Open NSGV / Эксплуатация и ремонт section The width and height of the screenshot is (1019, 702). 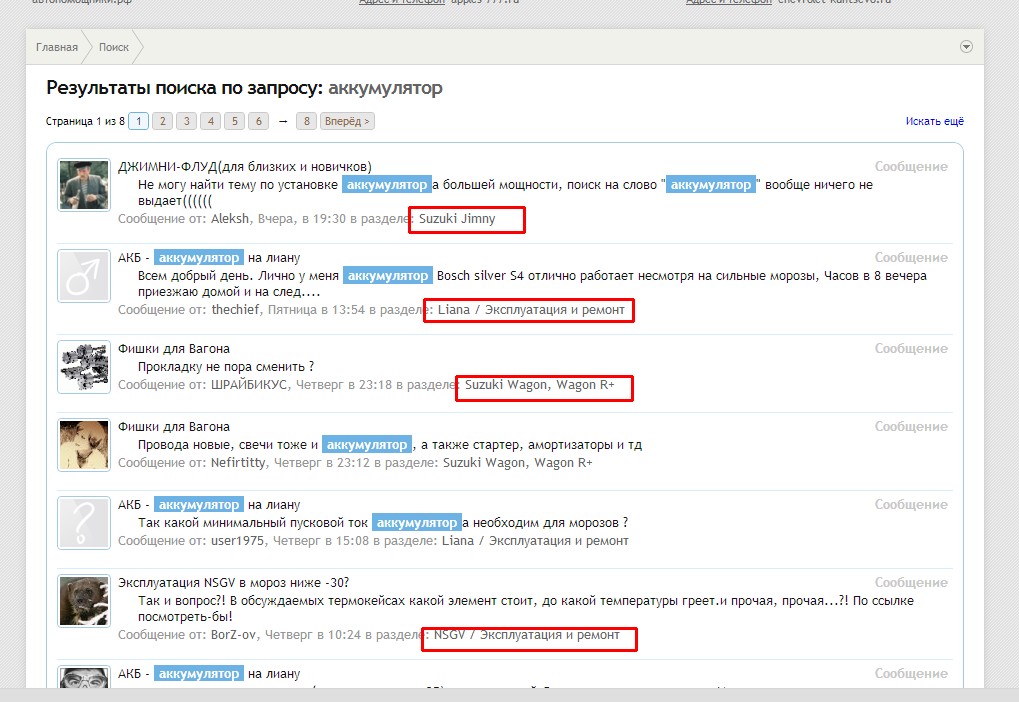pos(526,635)
